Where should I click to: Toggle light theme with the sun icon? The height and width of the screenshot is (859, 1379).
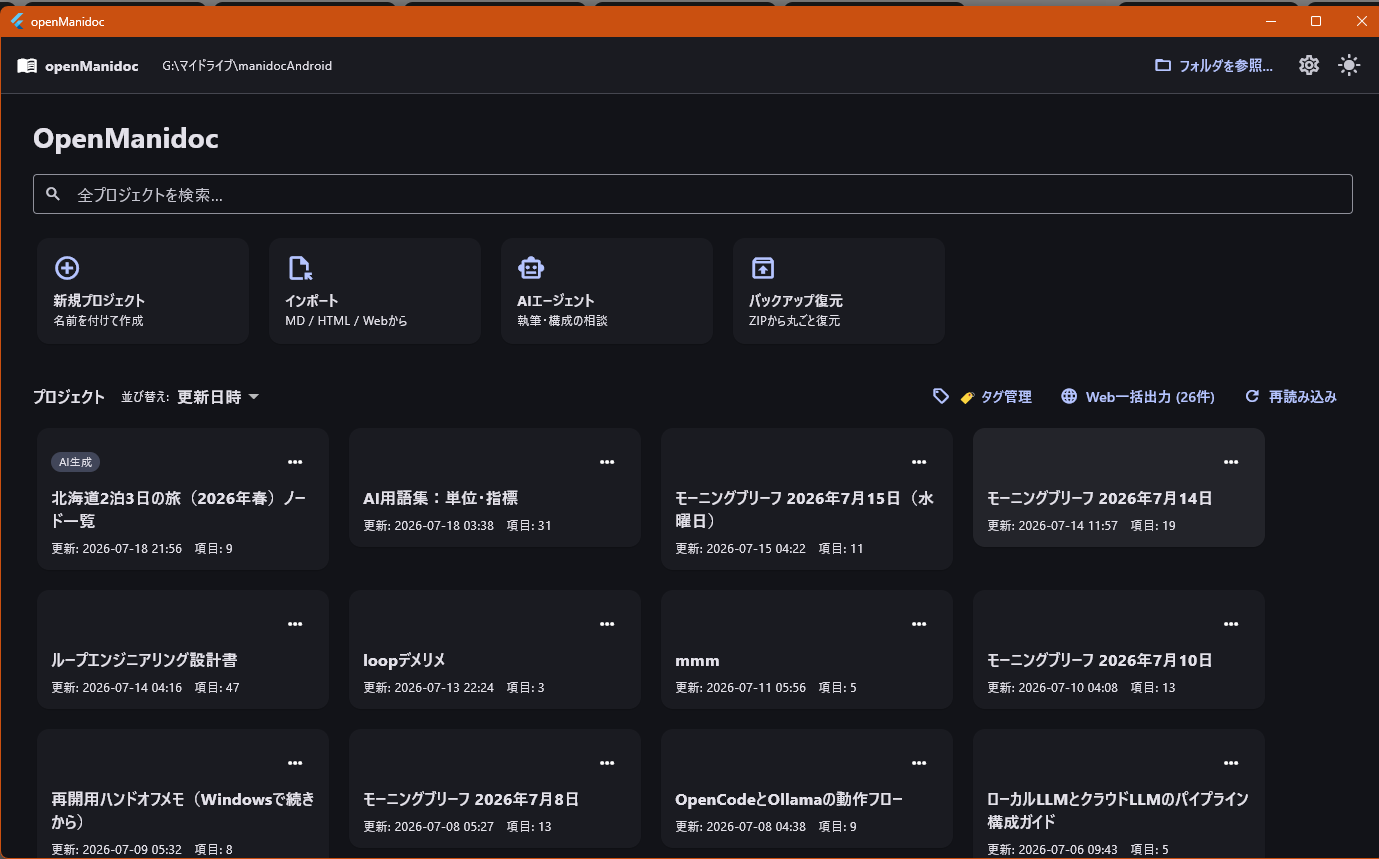click(1349, 65)
